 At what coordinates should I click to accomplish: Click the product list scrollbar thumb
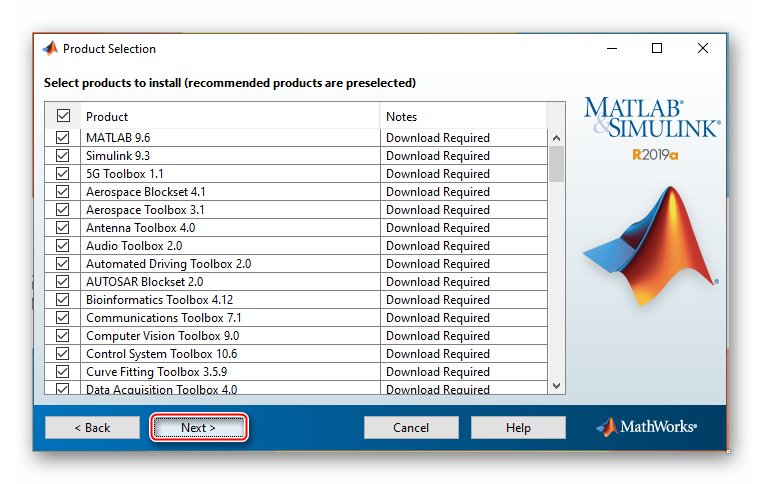click(x=557, y=163)
